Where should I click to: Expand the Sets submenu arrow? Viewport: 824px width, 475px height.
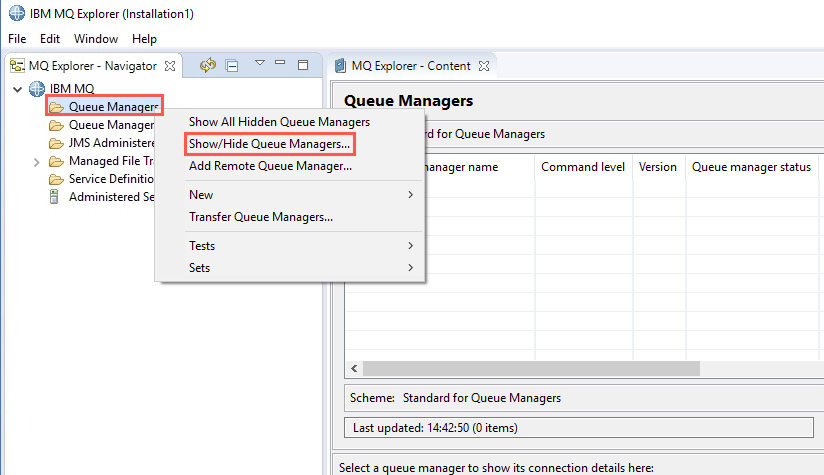410,268
